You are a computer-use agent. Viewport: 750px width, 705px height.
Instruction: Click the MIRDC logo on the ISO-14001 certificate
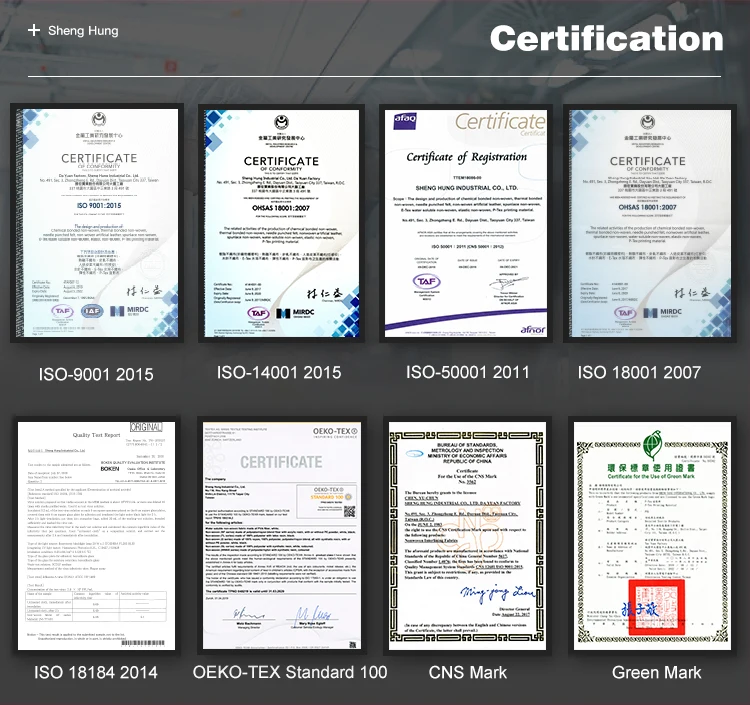click(295, 313)
